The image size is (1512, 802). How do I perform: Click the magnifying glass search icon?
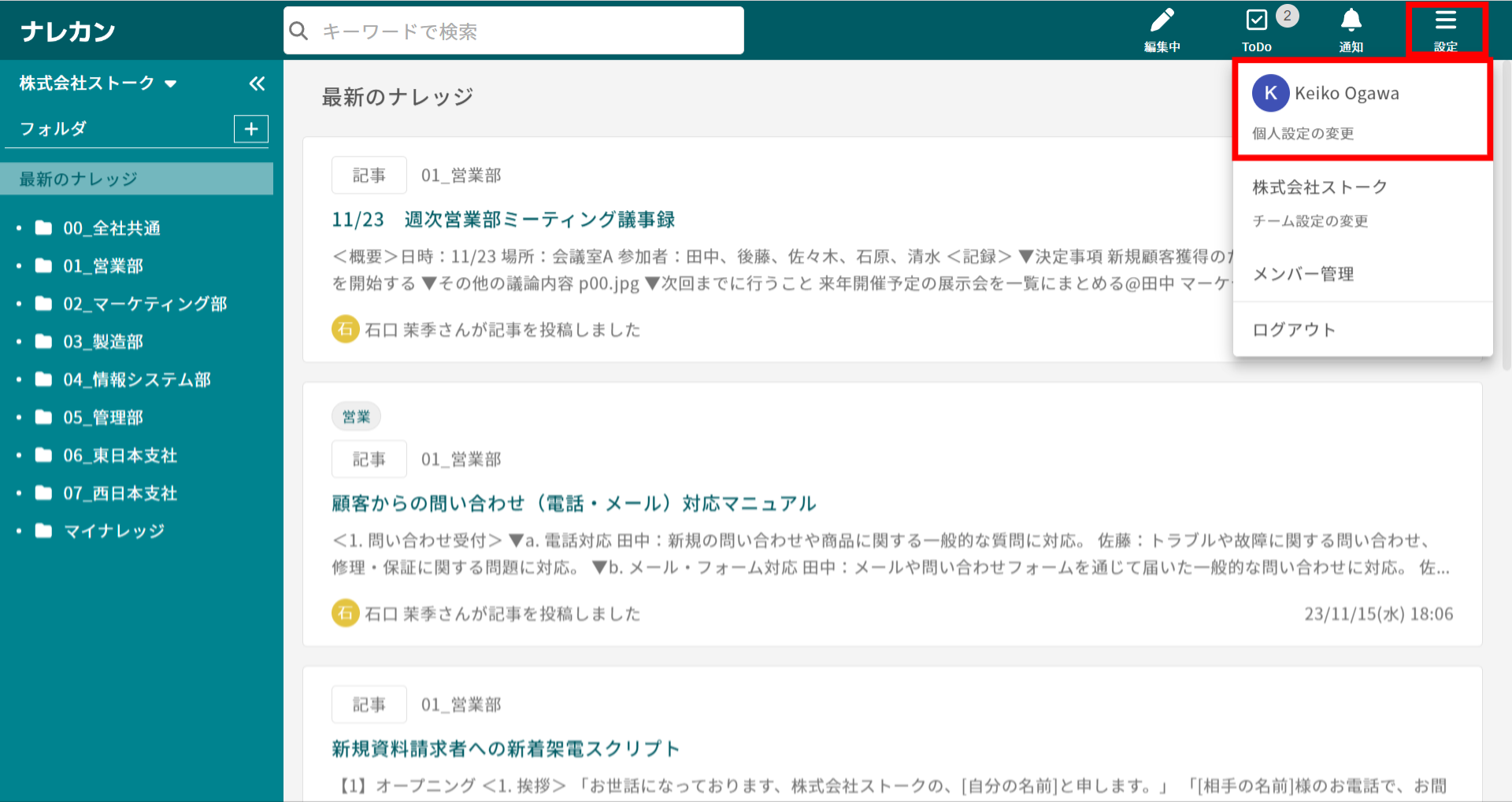pos(299,31)
